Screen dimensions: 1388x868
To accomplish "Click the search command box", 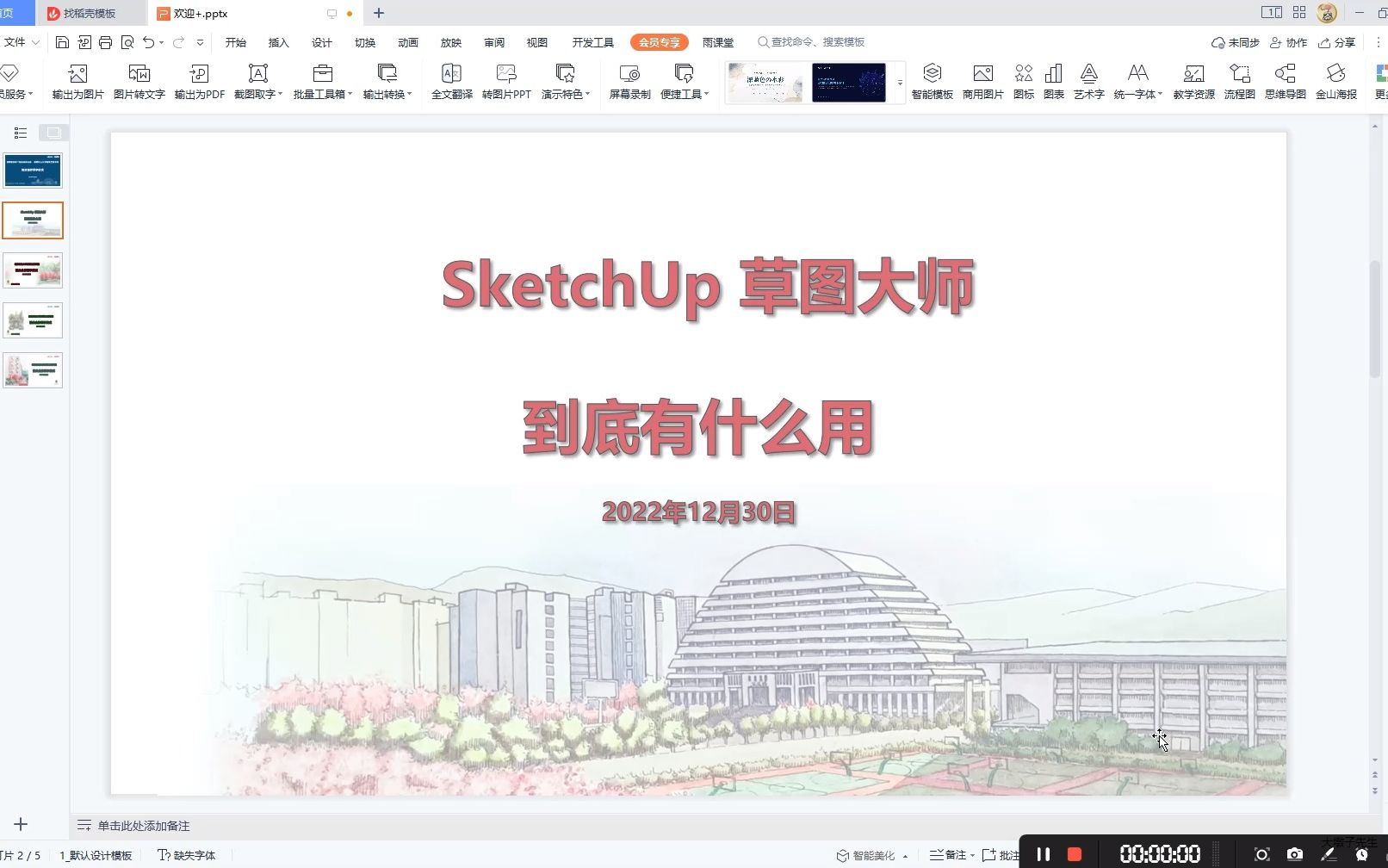I will tap(811, 42).
